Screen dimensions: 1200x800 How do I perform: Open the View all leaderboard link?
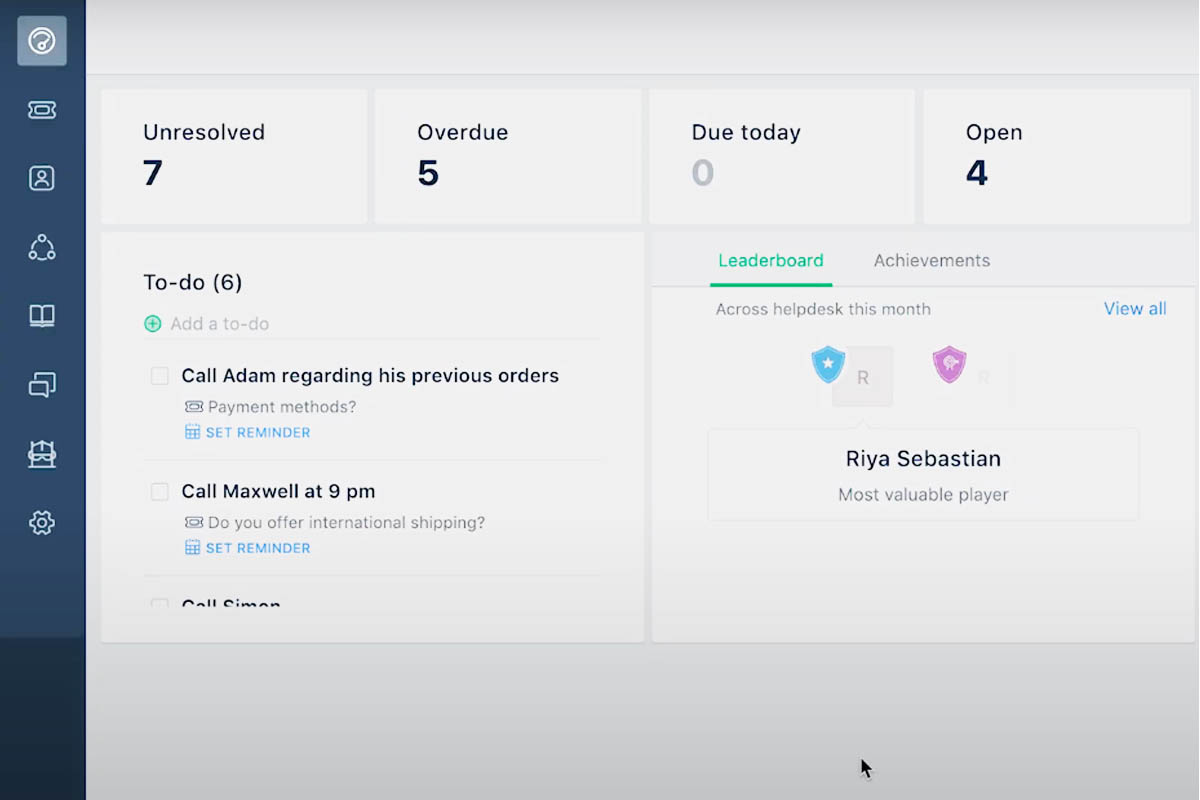coord(1134,308)
